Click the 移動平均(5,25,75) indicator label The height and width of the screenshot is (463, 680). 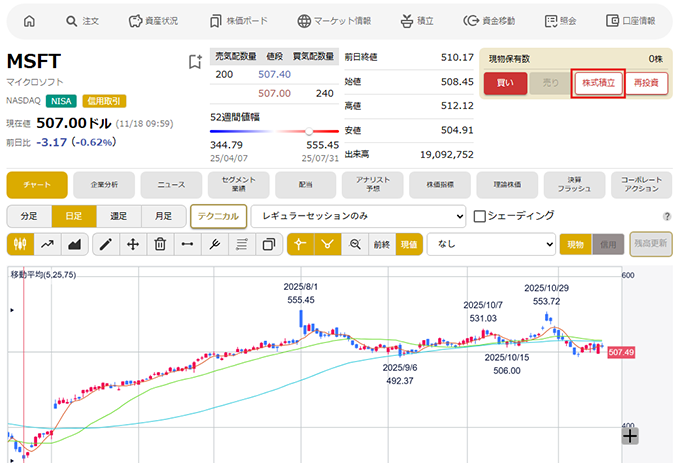pos(43,274)
